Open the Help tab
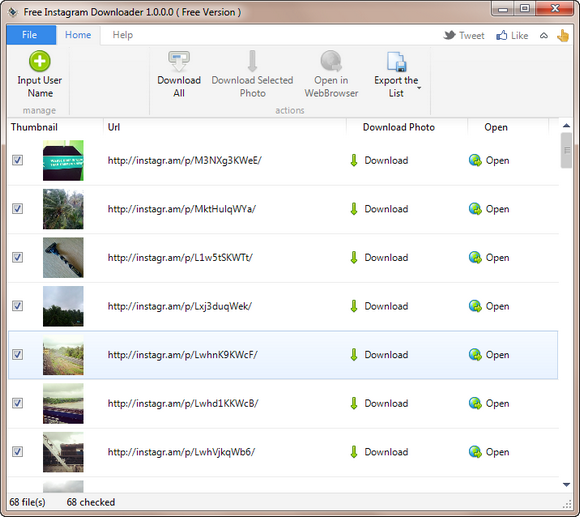Image resolution: width=580 pixels, height=517 pixels. coord(123,35)
